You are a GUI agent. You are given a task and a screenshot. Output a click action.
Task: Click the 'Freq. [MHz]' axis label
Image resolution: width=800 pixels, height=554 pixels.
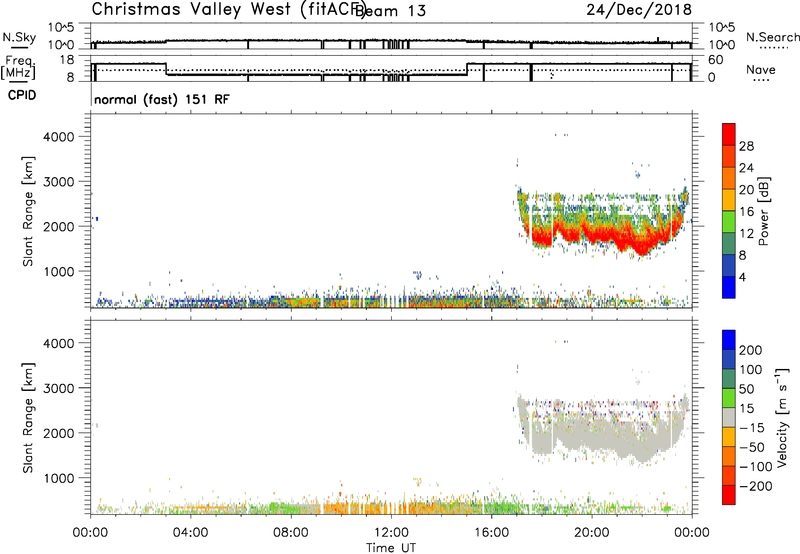click(x=18, y=67)
